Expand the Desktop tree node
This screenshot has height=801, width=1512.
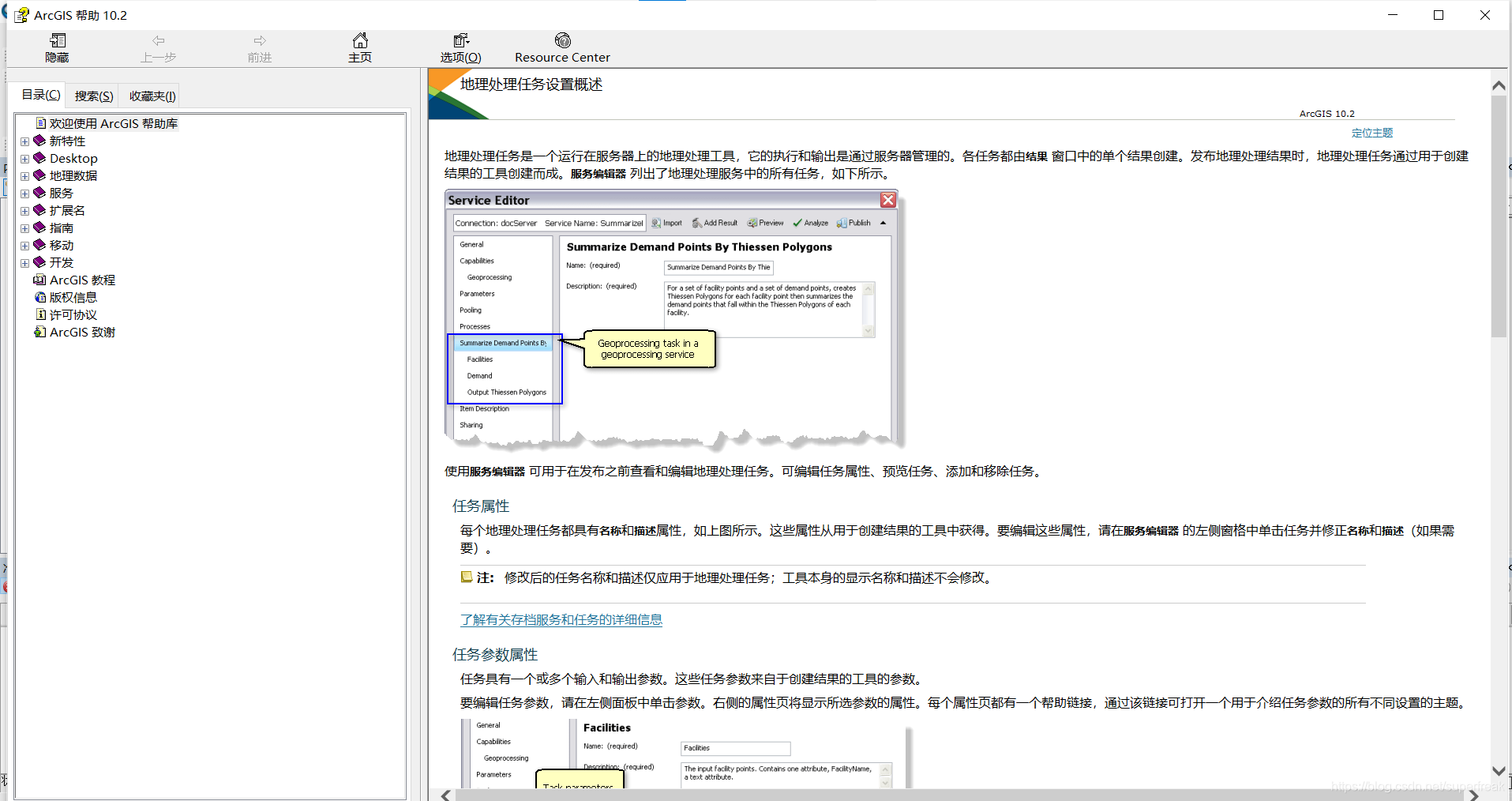pyautogui.click(x=24, y=159)
